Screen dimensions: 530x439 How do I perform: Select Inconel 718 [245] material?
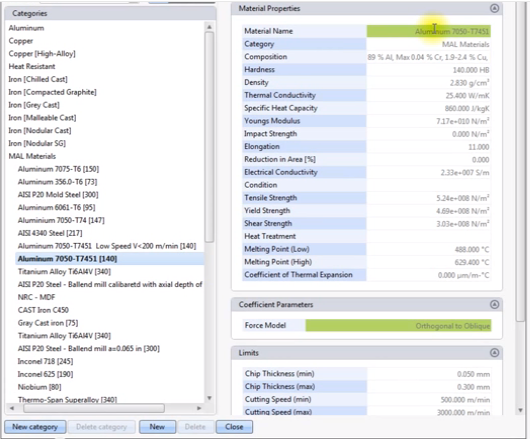tap(45, 362)
